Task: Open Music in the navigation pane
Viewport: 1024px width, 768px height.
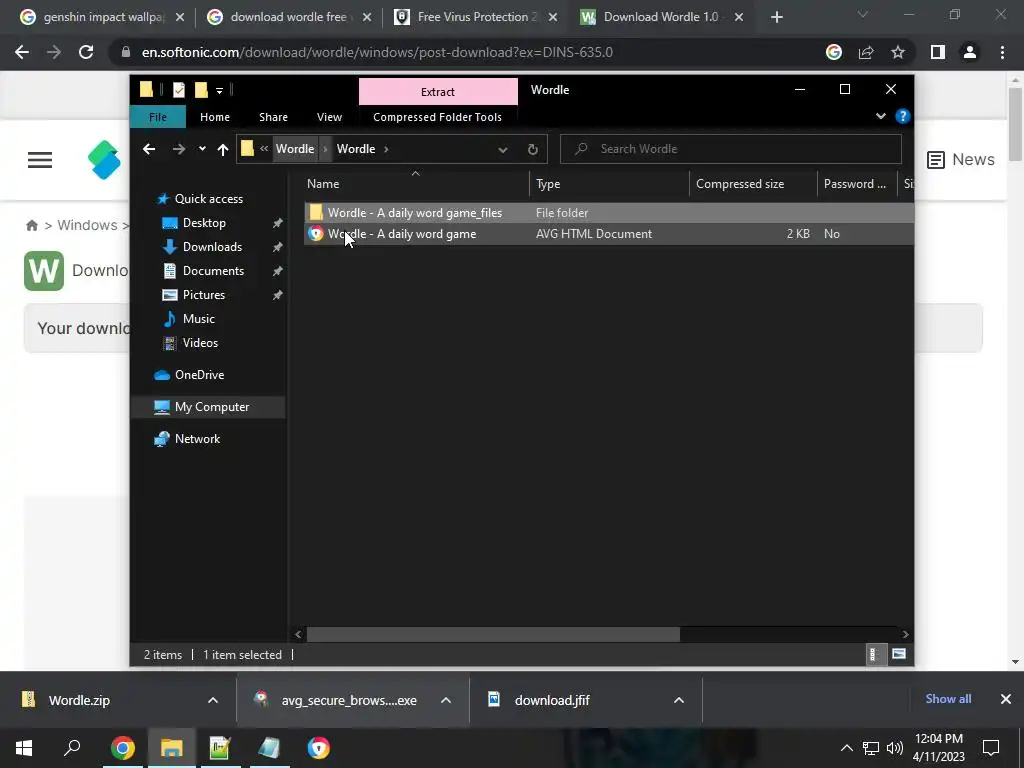Action: tap(199, 319)
